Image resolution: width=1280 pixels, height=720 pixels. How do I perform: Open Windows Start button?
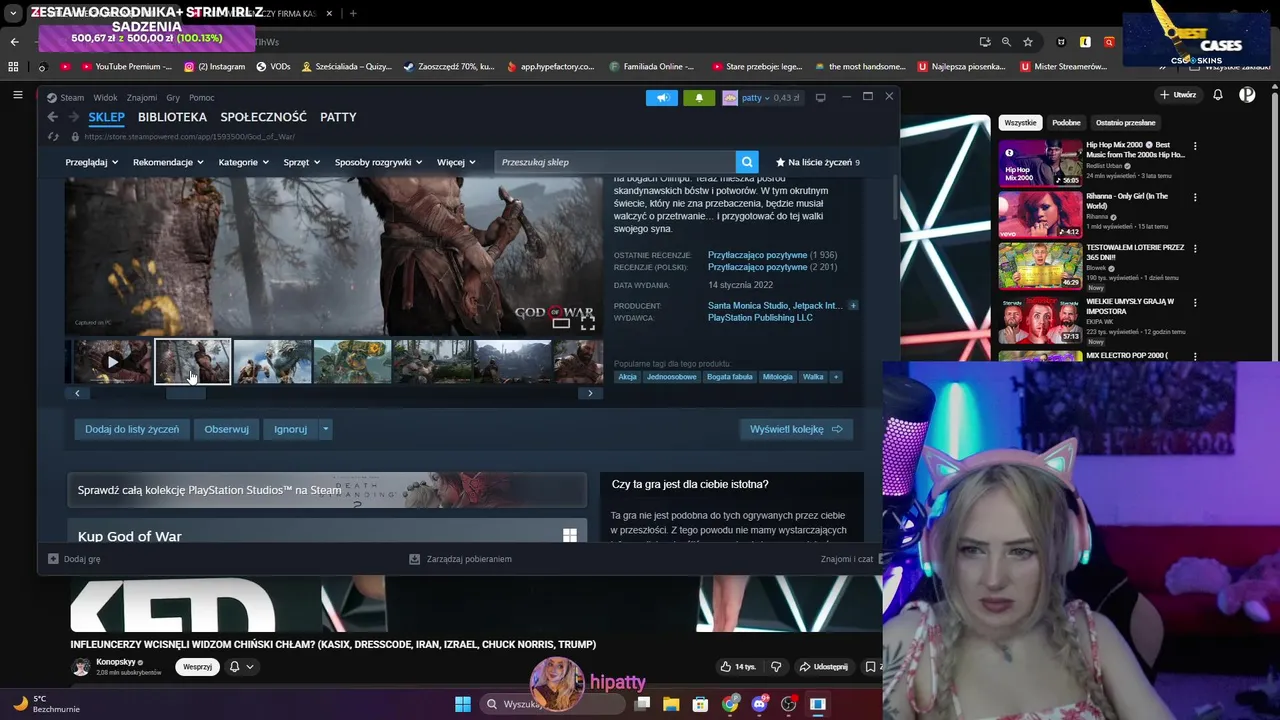[x=463, y=704]
